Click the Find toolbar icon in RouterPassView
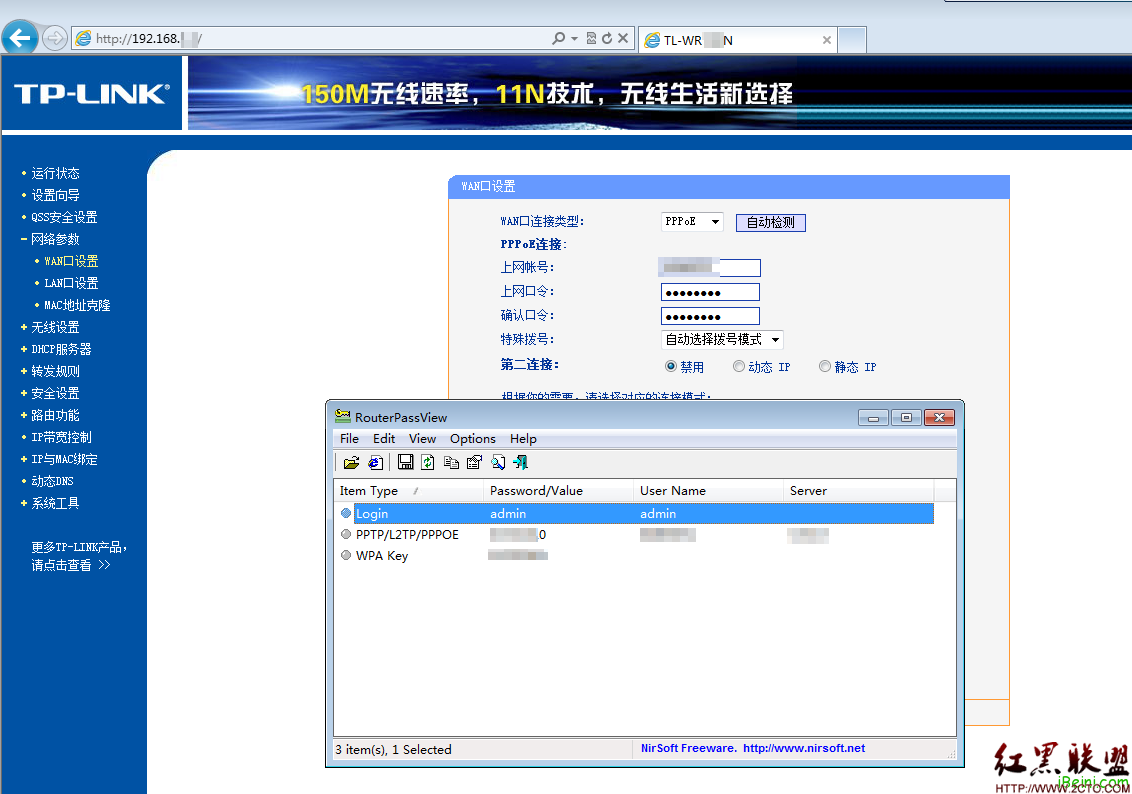The height and width of the screenshot is (794, 1132). [499, 462]
